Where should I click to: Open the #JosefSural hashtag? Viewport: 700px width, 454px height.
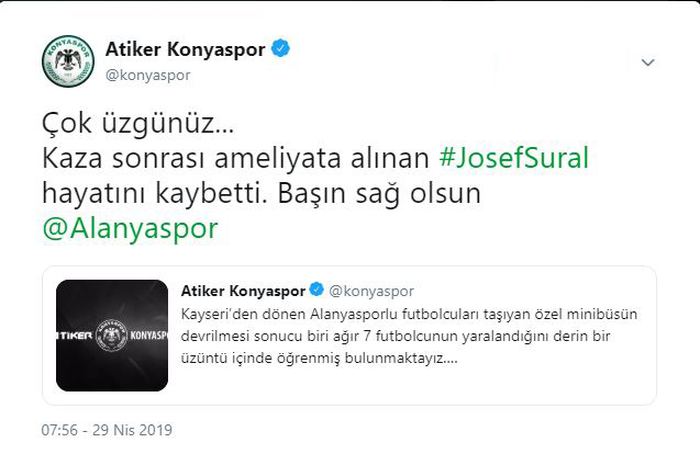514,158
